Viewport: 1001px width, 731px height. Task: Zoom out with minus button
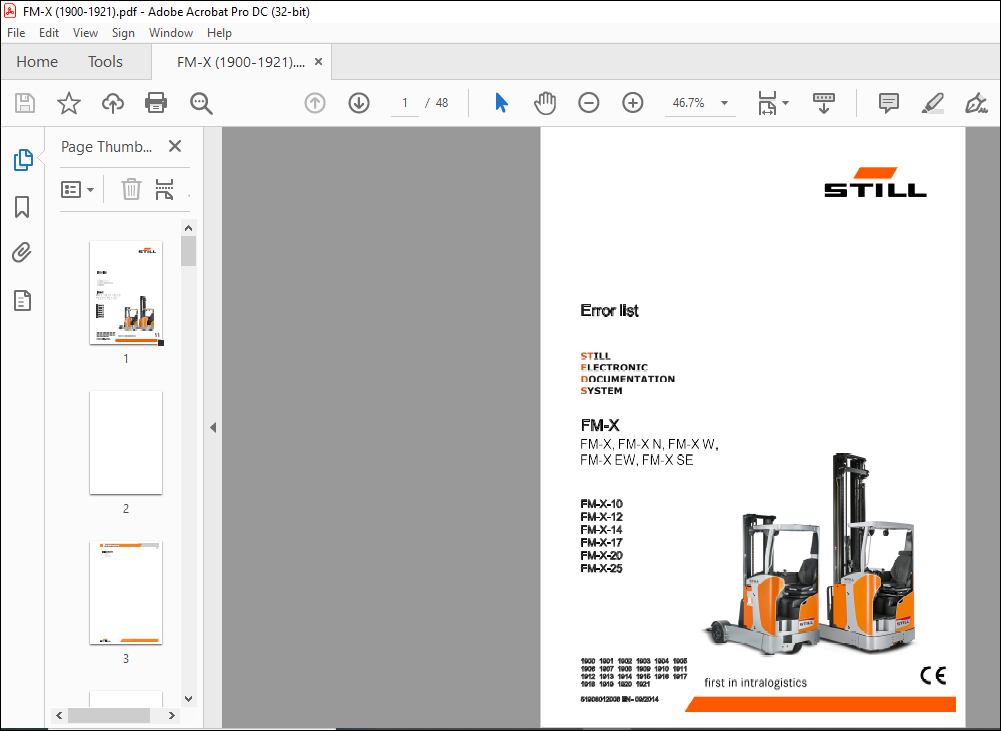pyautogui.click(x=589, y=103)
